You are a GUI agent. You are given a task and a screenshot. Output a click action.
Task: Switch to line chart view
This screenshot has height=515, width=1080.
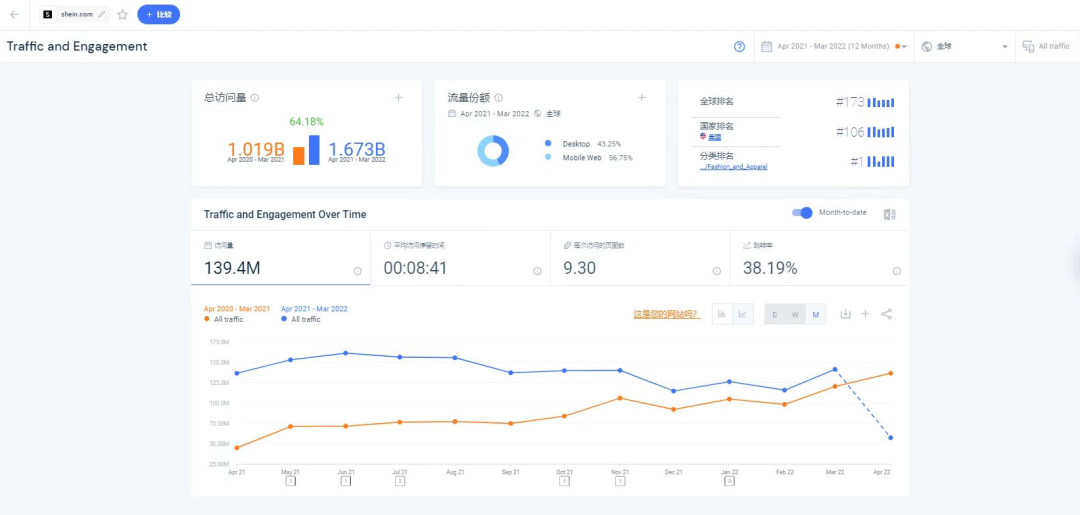[742, 314]
